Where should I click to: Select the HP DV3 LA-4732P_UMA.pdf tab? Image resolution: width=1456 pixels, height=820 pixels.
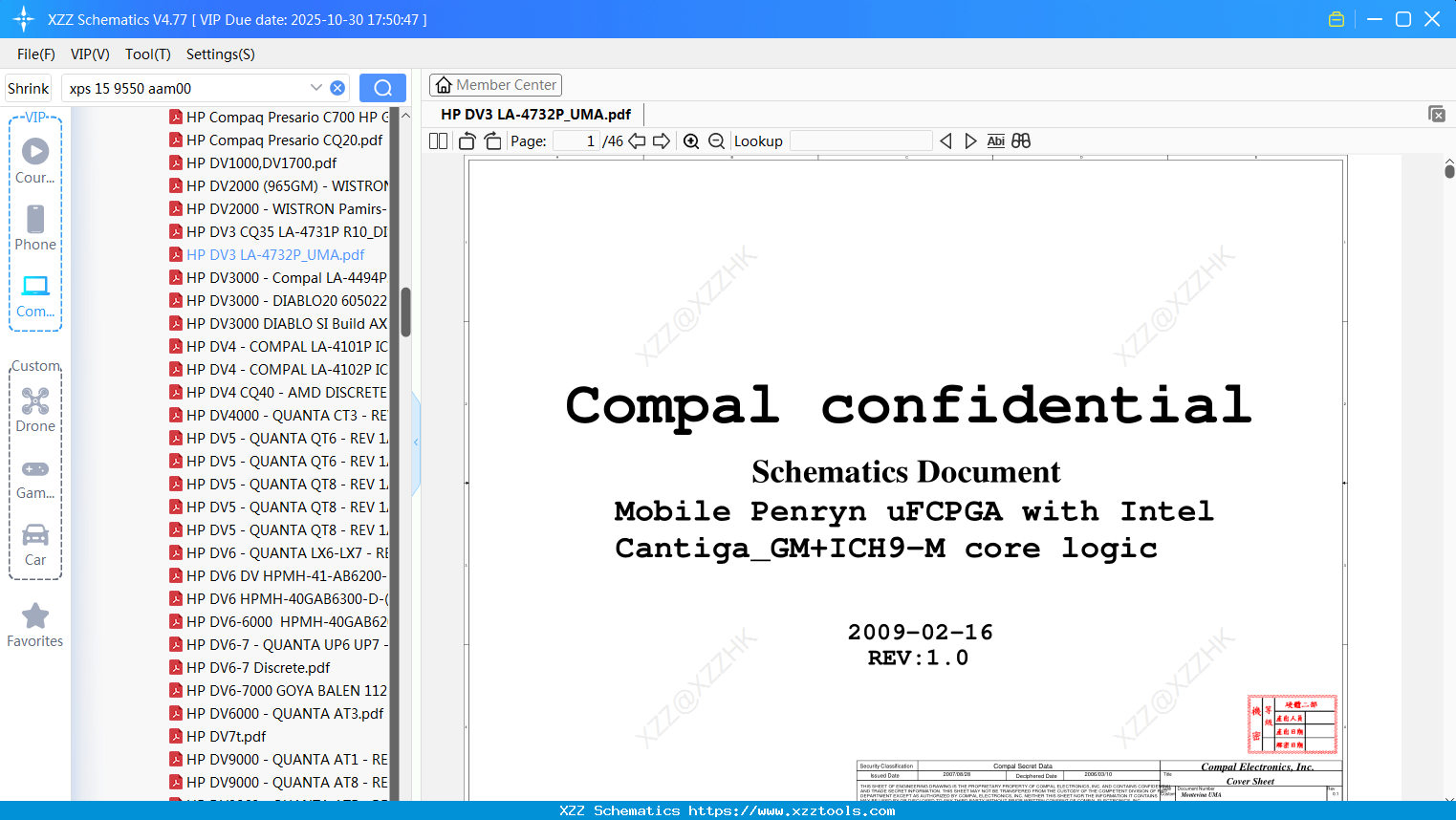(535, 114)
